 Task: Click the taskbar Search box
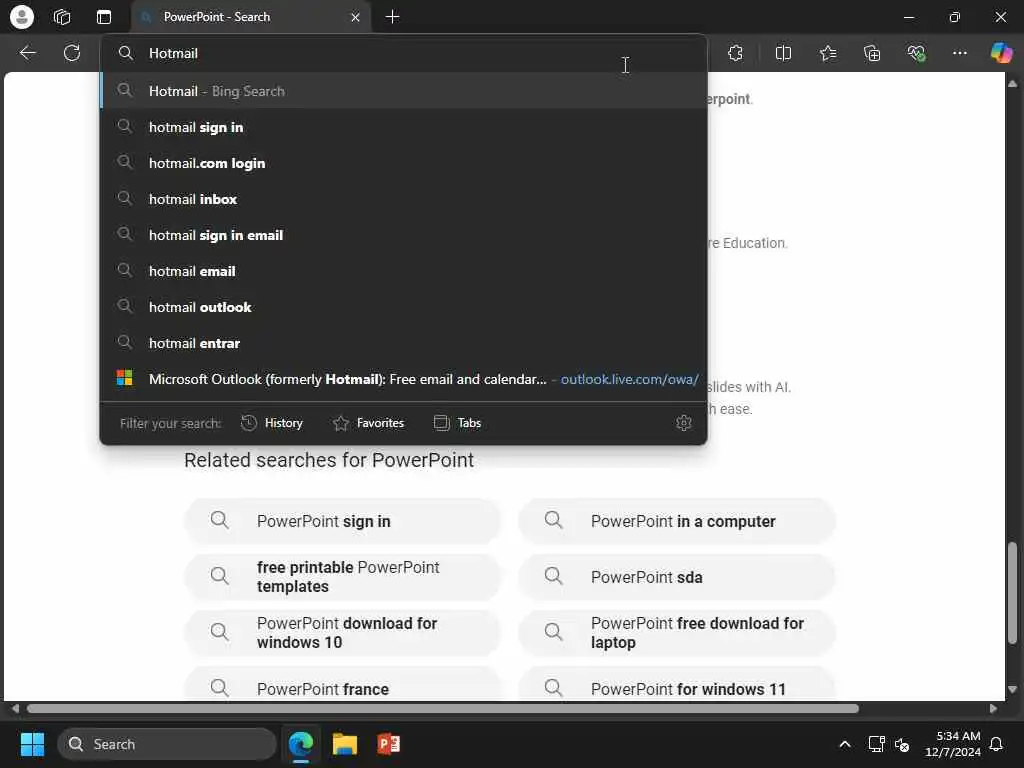167,744
